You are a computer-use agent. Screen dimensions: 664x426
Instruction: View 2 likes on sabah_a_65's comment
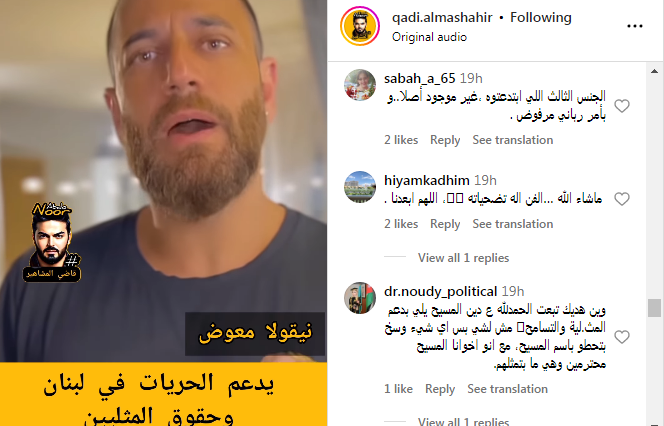click(x=401, y=140)
